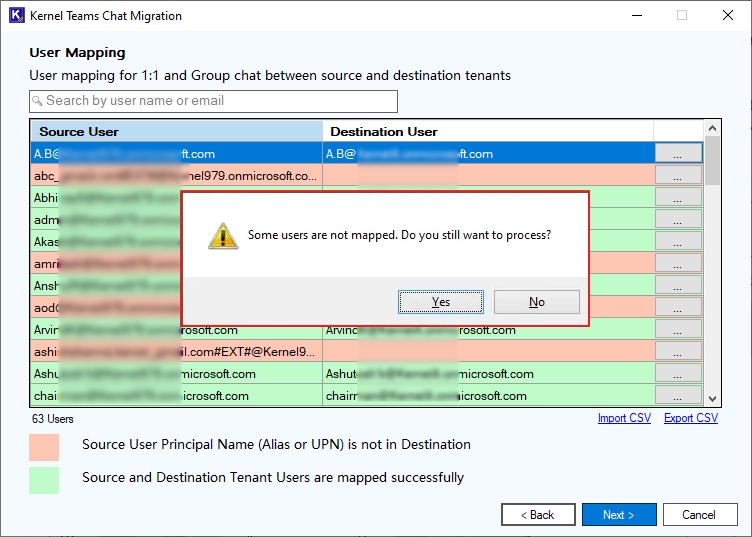Image resolution: width=752 pixels, height=537 pixels.
Task: Click the warning icon in the dialog
Action: [223, 236]
